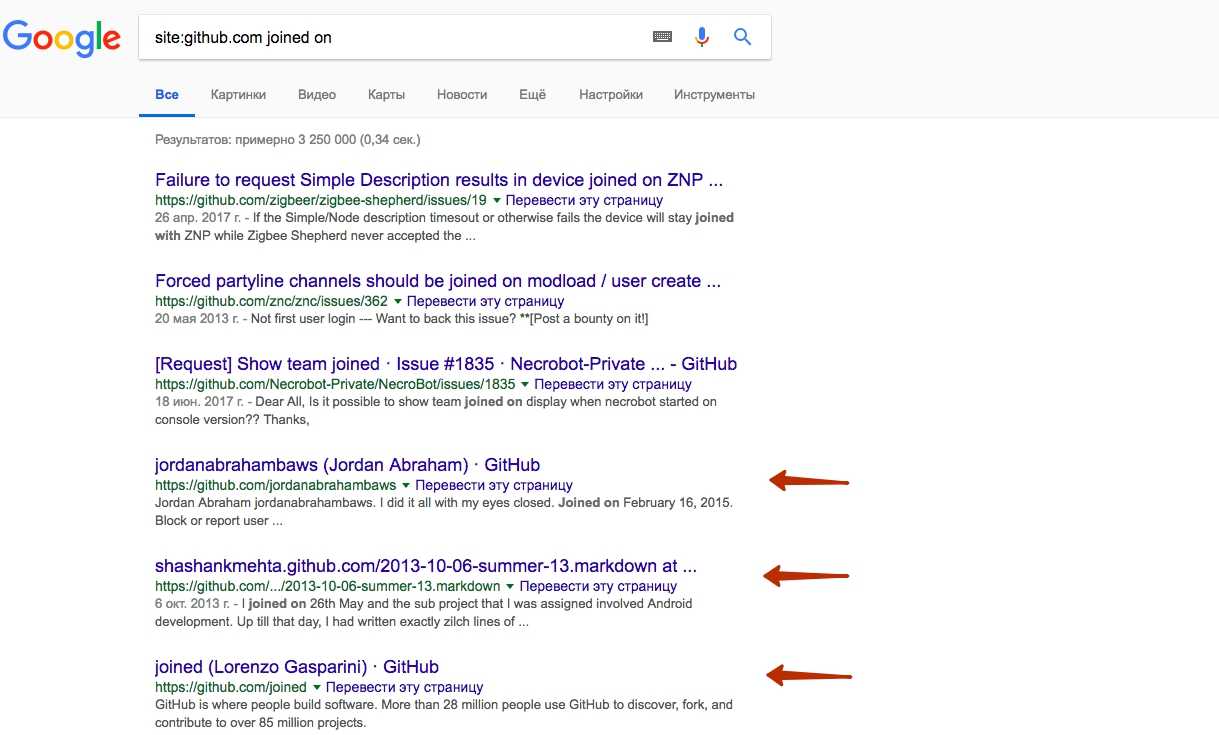Open the Карты tab

click(x=386, y=95)
